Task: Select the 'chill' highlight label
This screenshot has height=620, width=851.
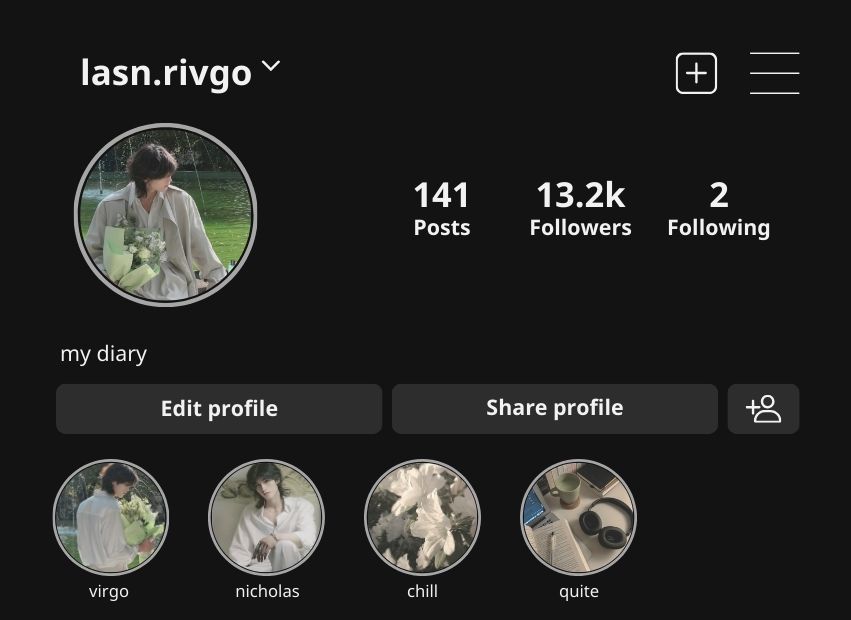Action: pos(422,591)
